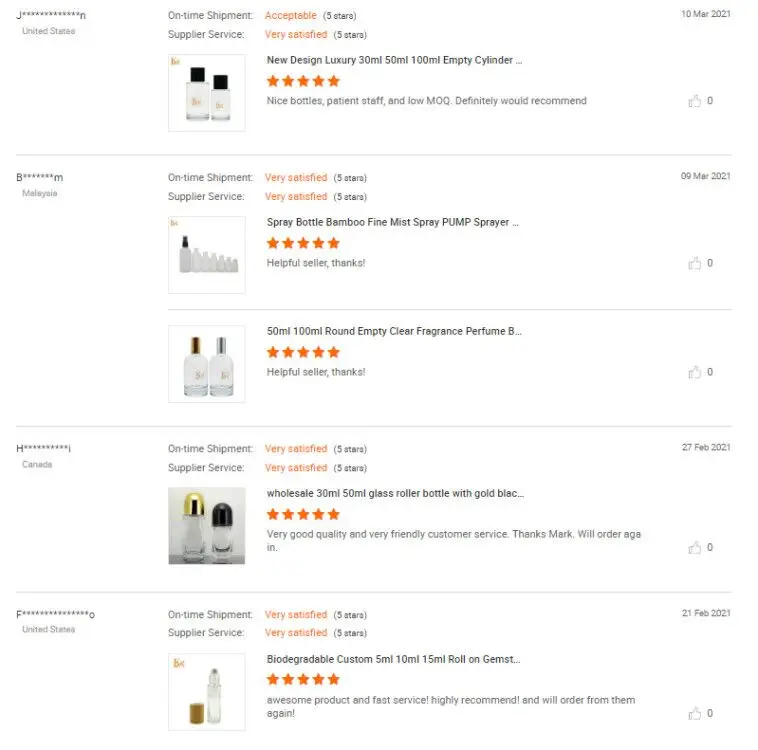Open 'Spray Bottle Bamboo Fine Mist' link
Viewport: 758px width, 750px height.
(x=393, y=222)
